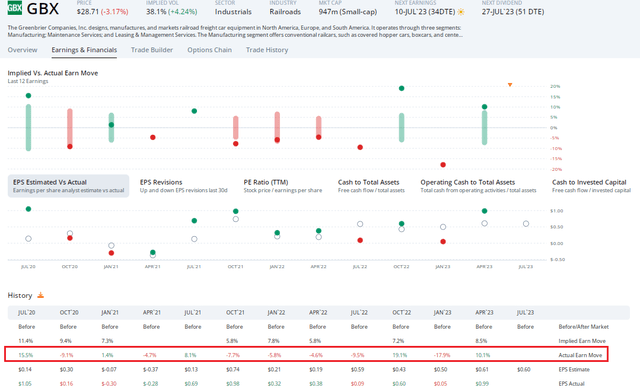640x391 pixels.
Task: Click the Implied Earn Move row label
Action: click(582, 341)
